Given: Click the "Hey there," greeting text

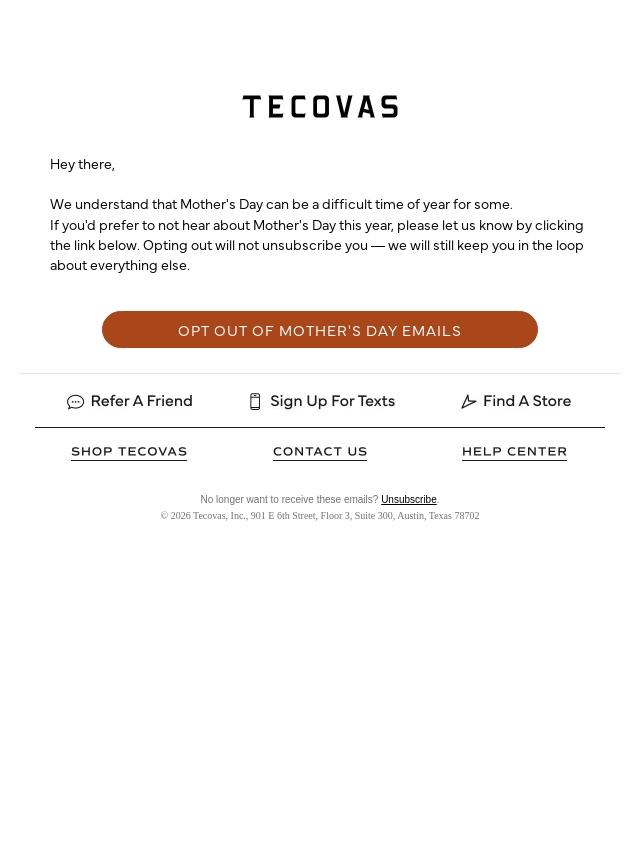Looking at the screenshot, I should [82, 164].
